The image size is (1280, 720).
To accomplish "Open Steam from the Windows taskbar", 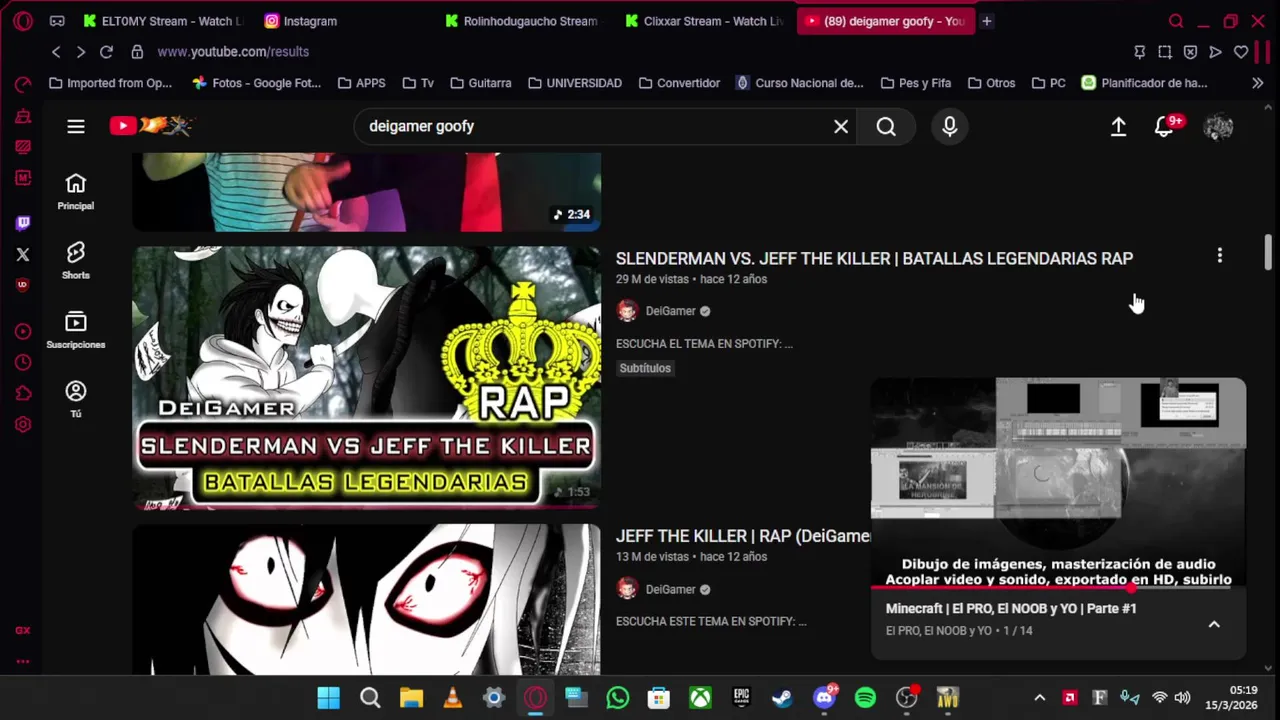I will [x=783, y=698].
